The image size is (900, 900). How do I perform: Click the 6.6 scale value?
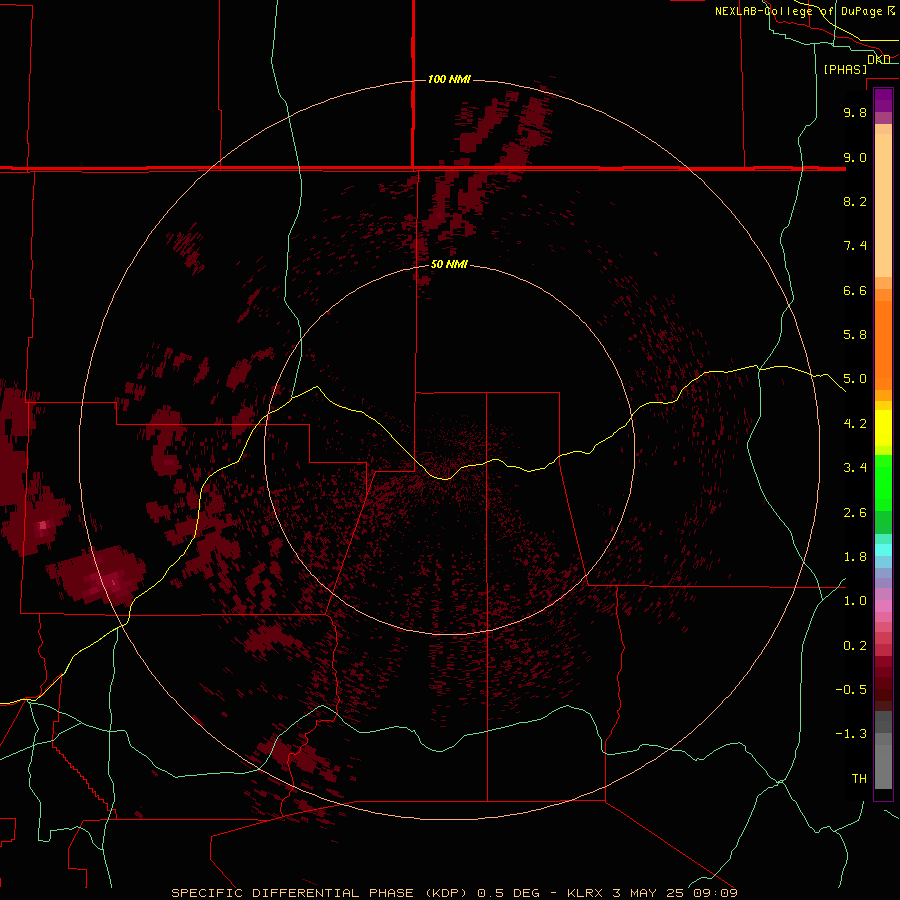click(855, 291)
